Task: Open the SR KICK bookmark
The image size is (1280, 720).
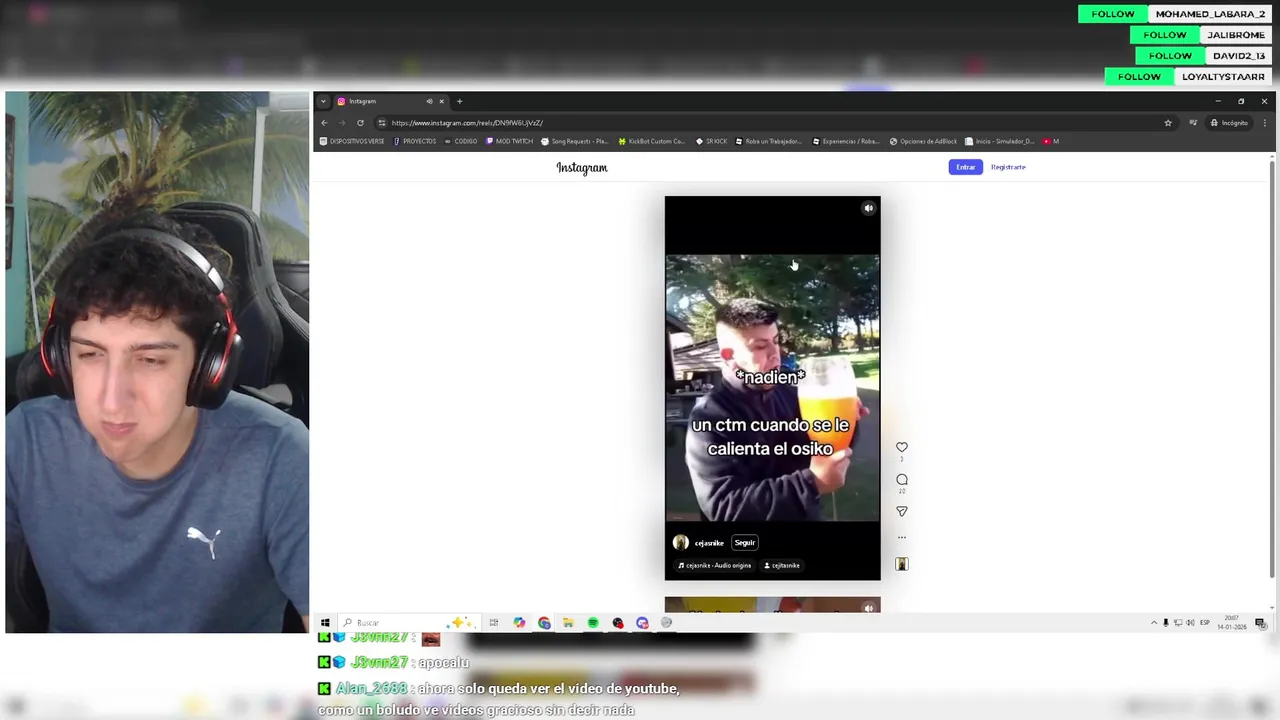Action: click(x=711, y=141)
